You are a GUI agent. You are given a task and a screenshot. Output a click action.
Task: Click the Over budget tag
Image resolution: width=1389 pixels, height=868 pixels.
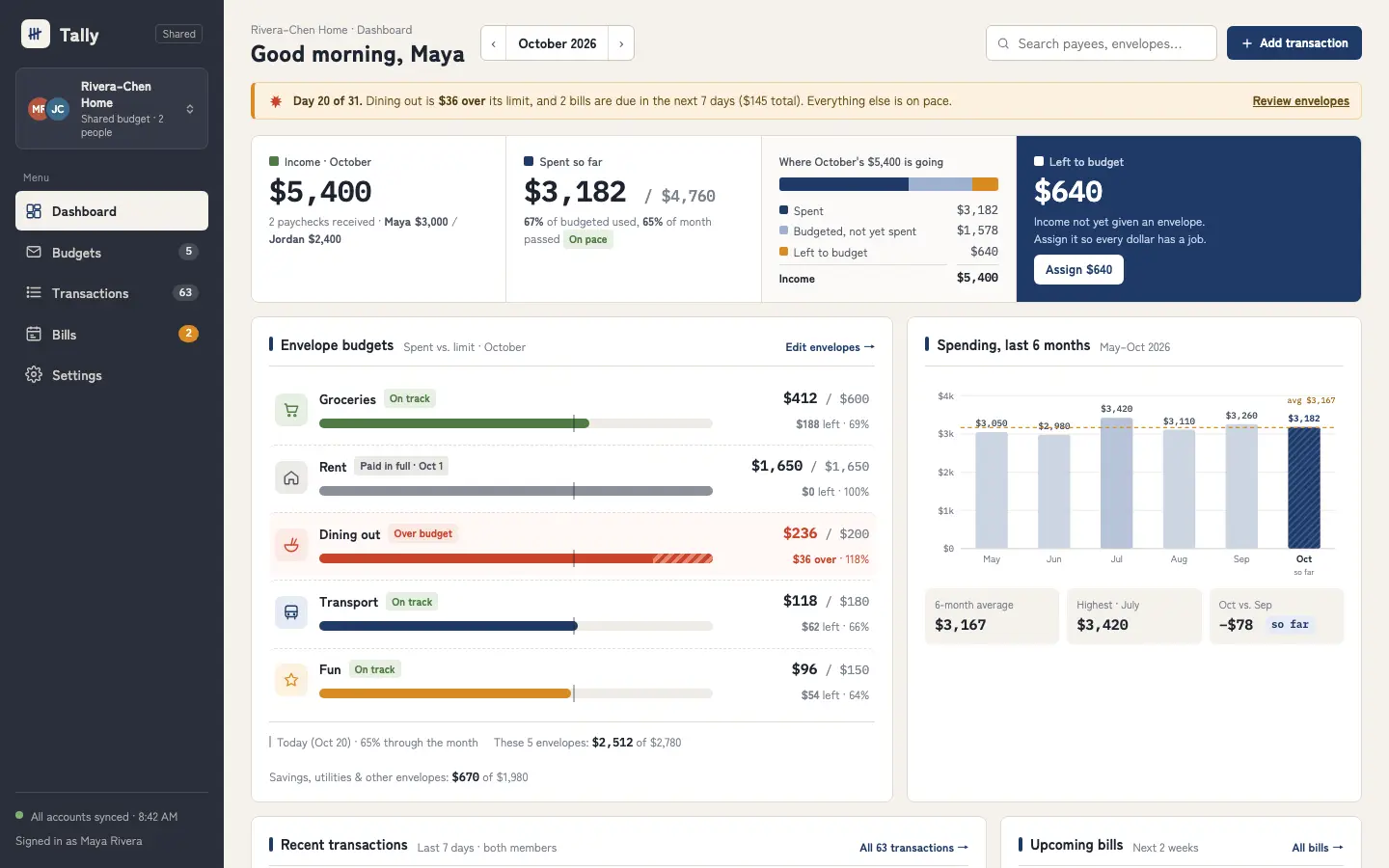coord(422,534)
